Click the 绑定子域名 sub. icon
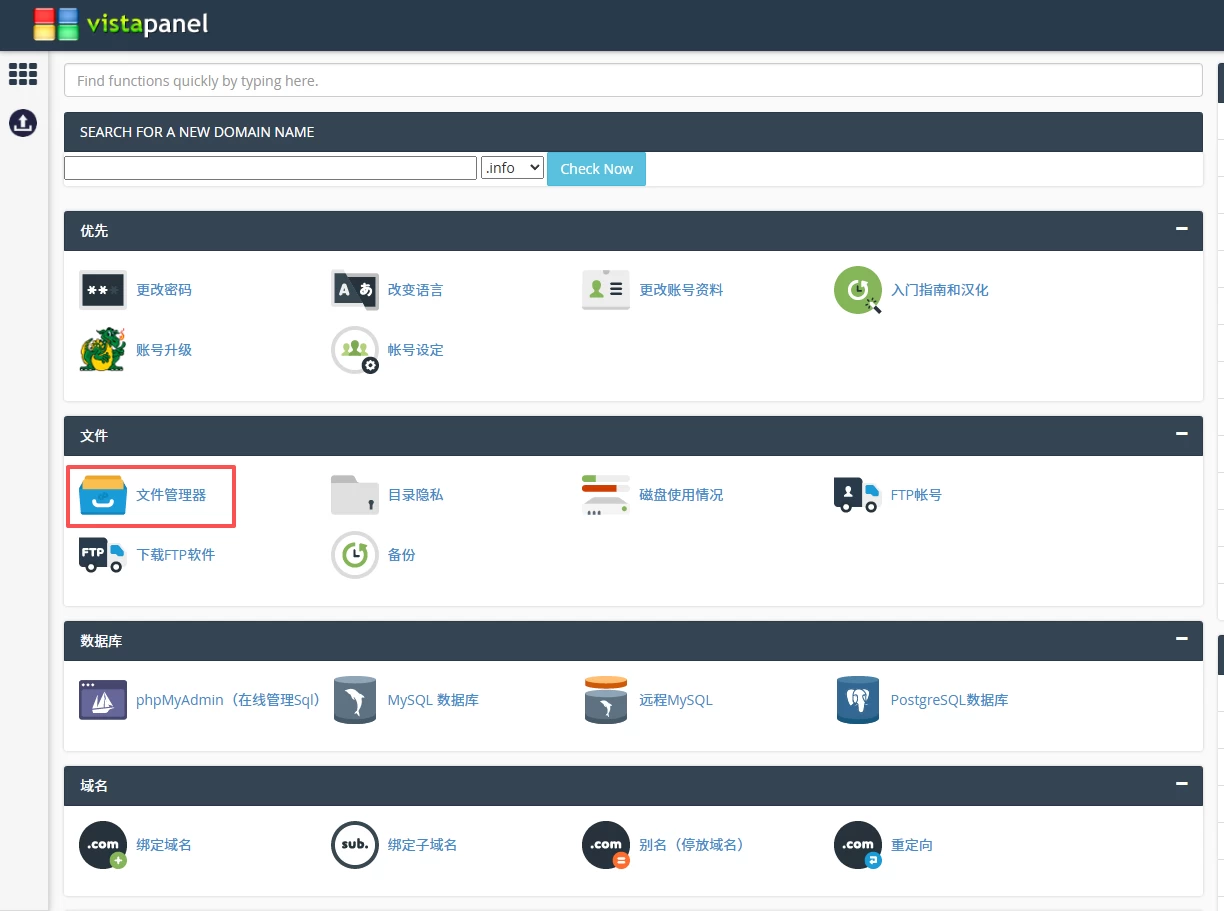The image size is (1224, 911). pos(355,845)
